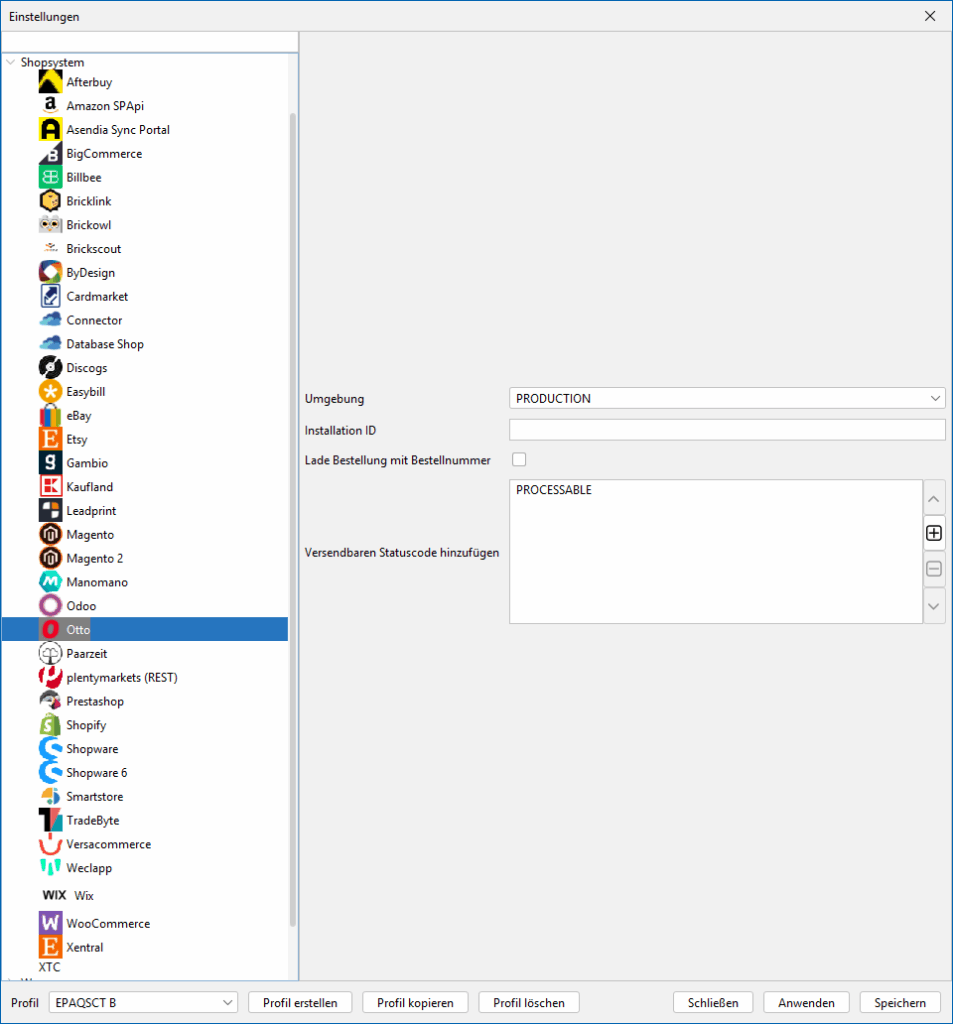Viewport: 953px width, 1024px height.
Task: Click the minus icon to remove status code
Action: pos(934,569)
